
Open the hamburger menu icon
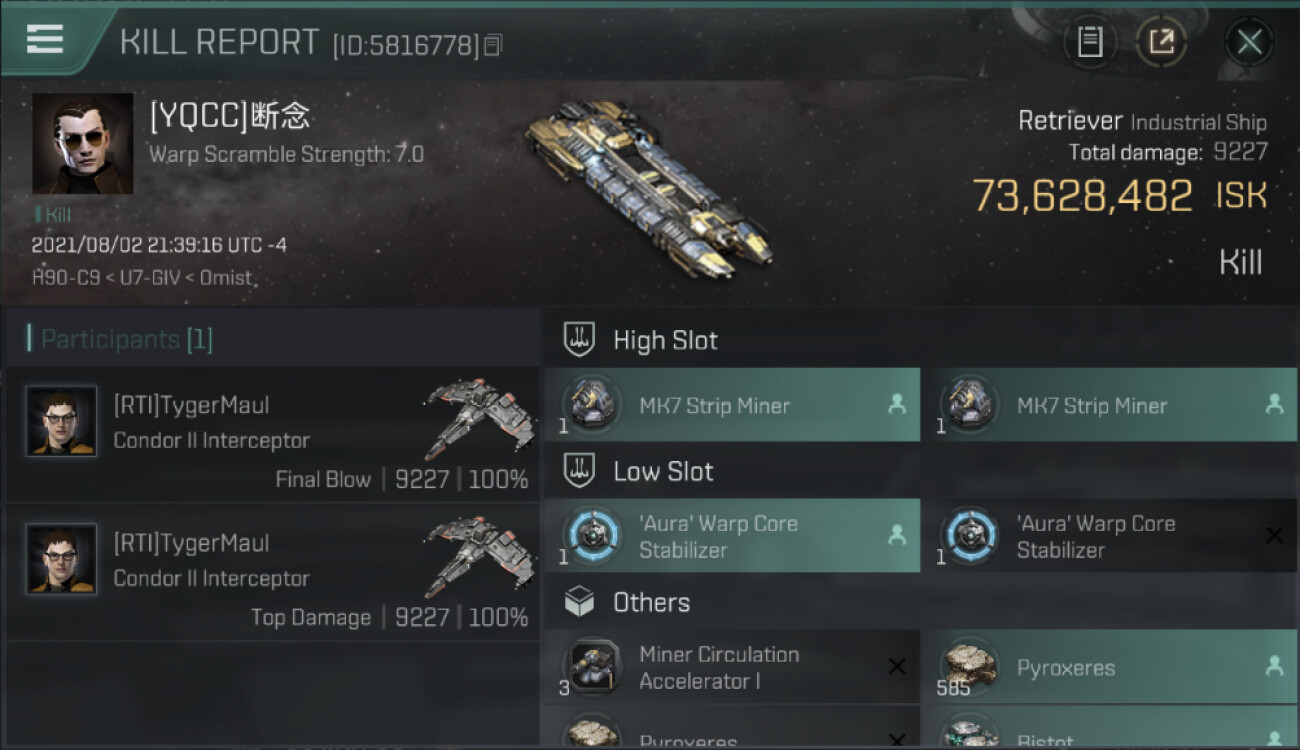coord(45,39)
